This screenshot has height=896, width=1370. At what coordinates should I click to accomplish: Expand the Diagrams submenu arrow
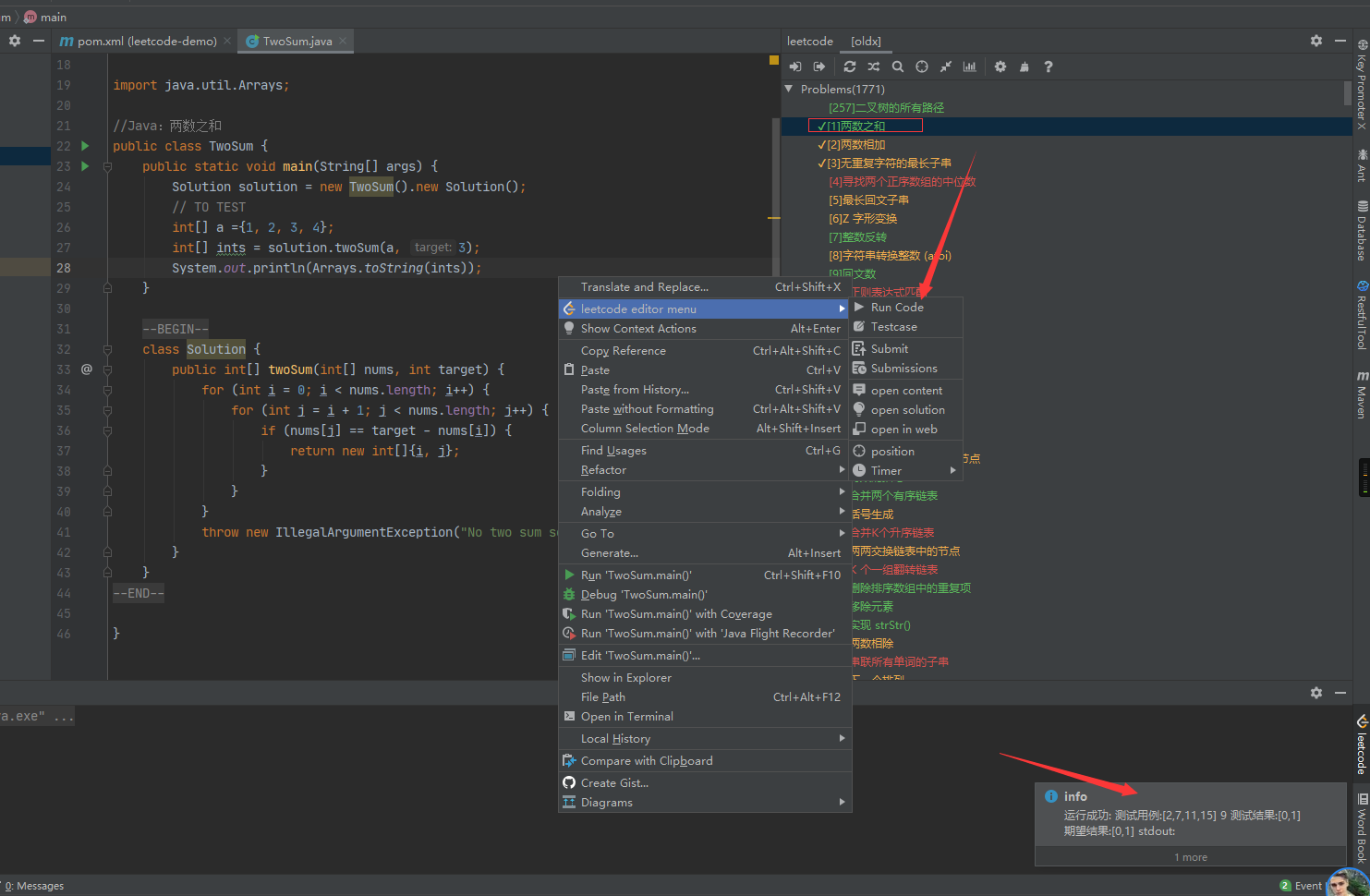pos(842,802)
